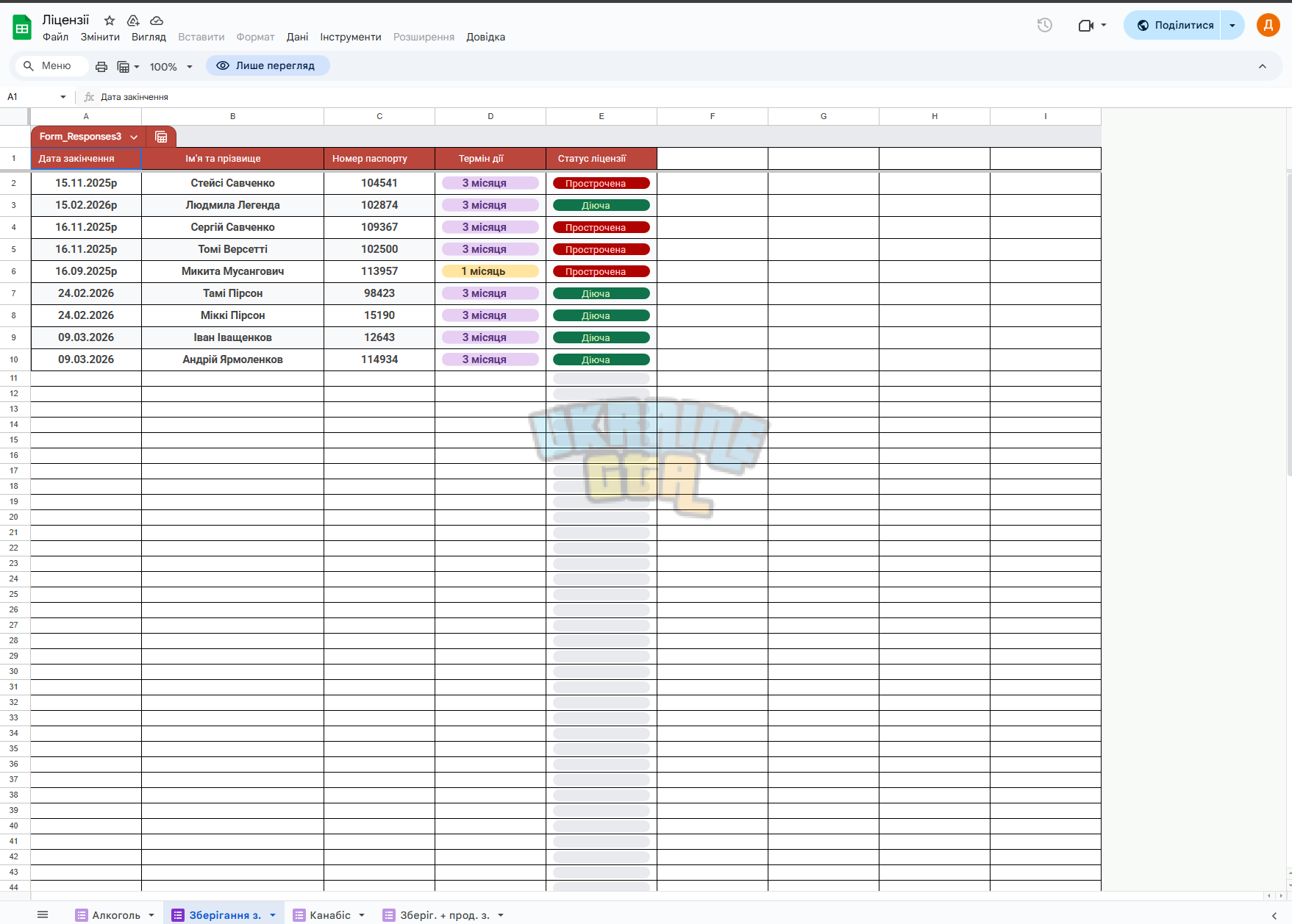Click the print icon
This screenshot has width=1292, height=924.
(x=101, y=67)
